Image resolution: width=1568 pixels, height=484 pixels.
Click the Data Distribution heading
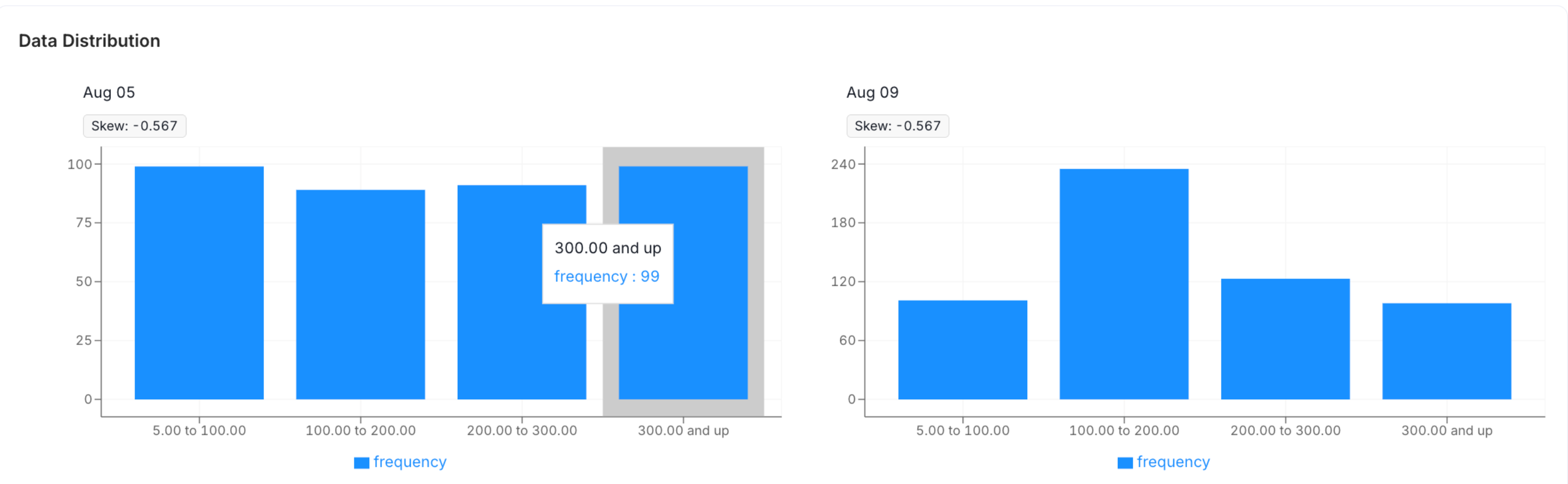coord(90,41)
